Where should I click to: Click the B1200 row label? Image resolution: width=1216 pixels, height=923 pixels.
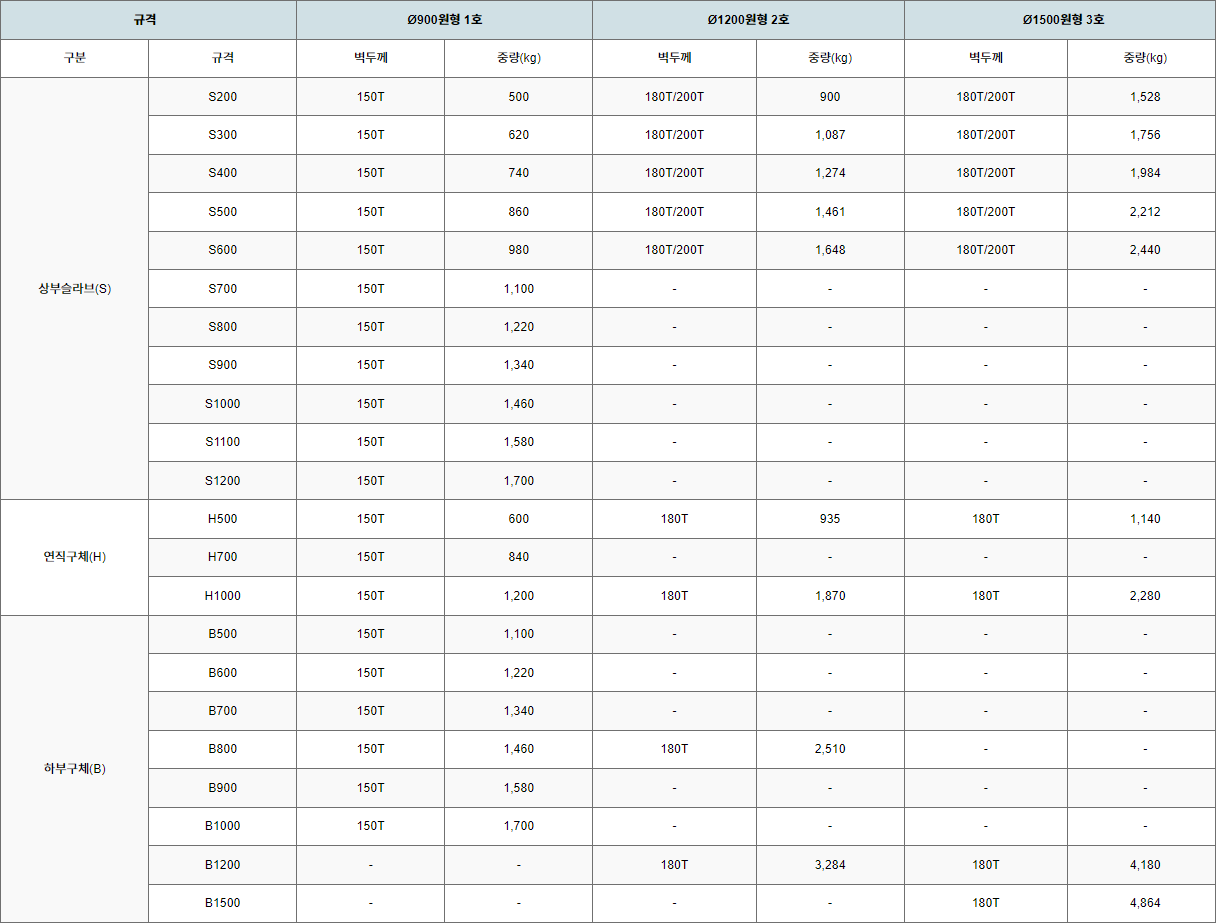[222, 865]
